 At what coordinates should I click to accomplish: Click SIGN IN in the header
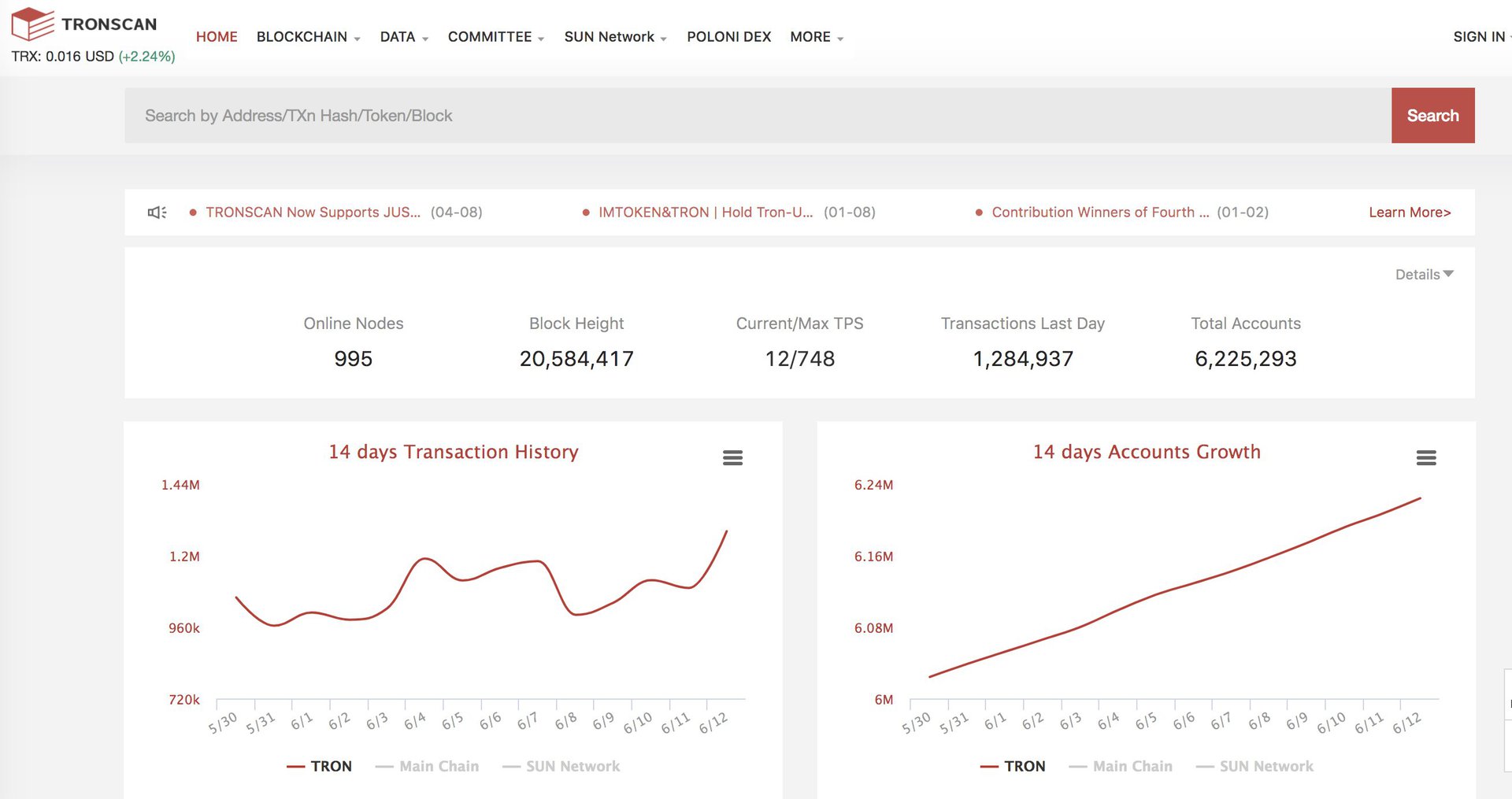(1479, 37)
